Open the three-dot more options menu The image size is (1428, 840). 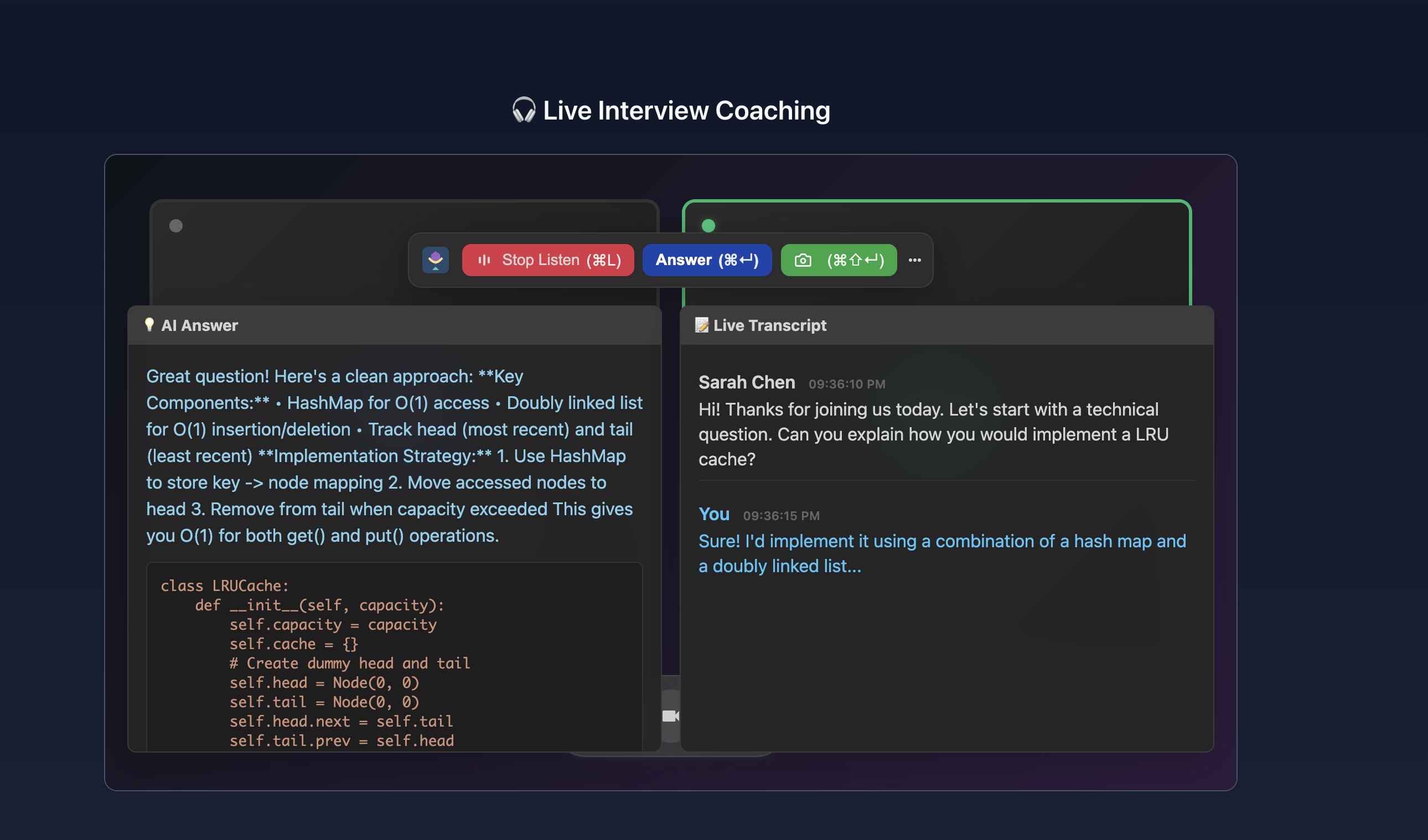tap(914, 260)
